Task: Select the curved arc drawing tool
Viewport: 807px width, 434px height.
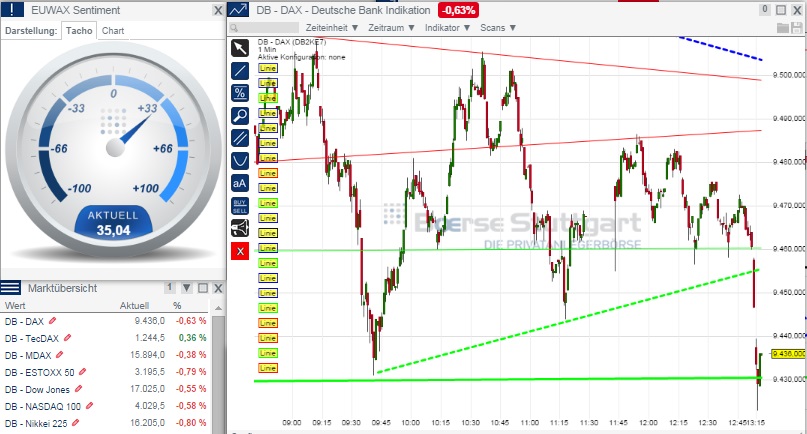Action: pyautogui.click(x=240, y=161)
